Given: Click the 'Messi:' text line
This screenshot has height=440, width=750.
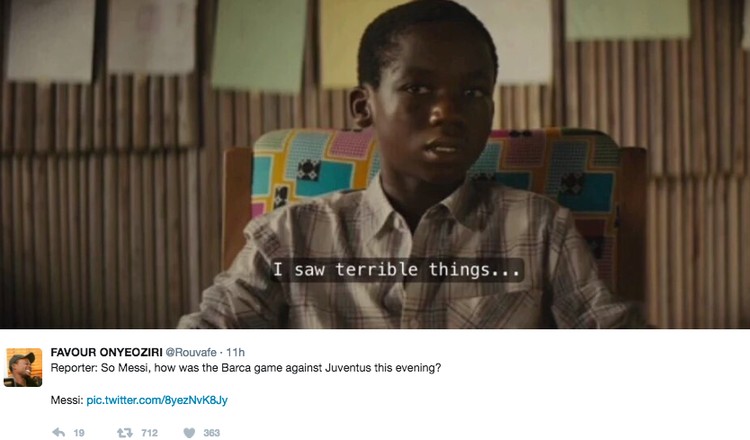Looking at the screenshot, I should point(67,400).
